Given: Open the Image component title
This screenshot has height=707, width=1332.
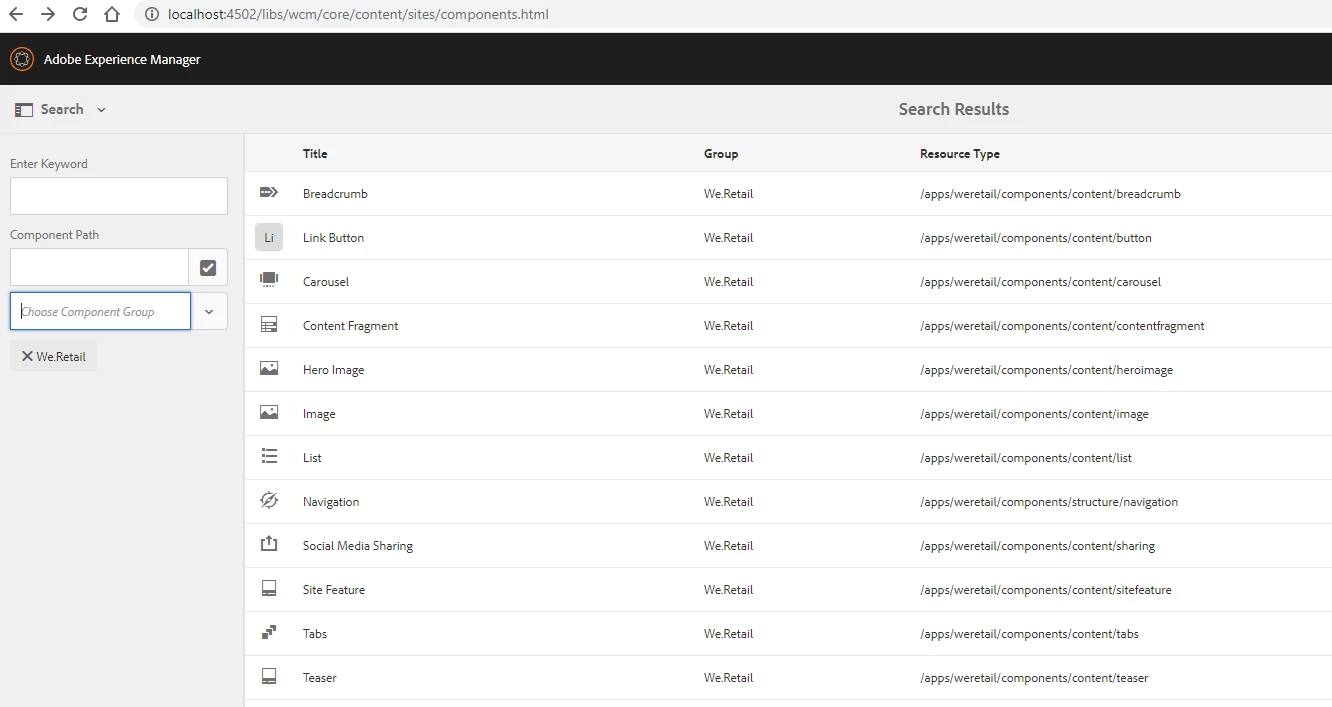Looking at the screenshot, I should coord(319,413).
